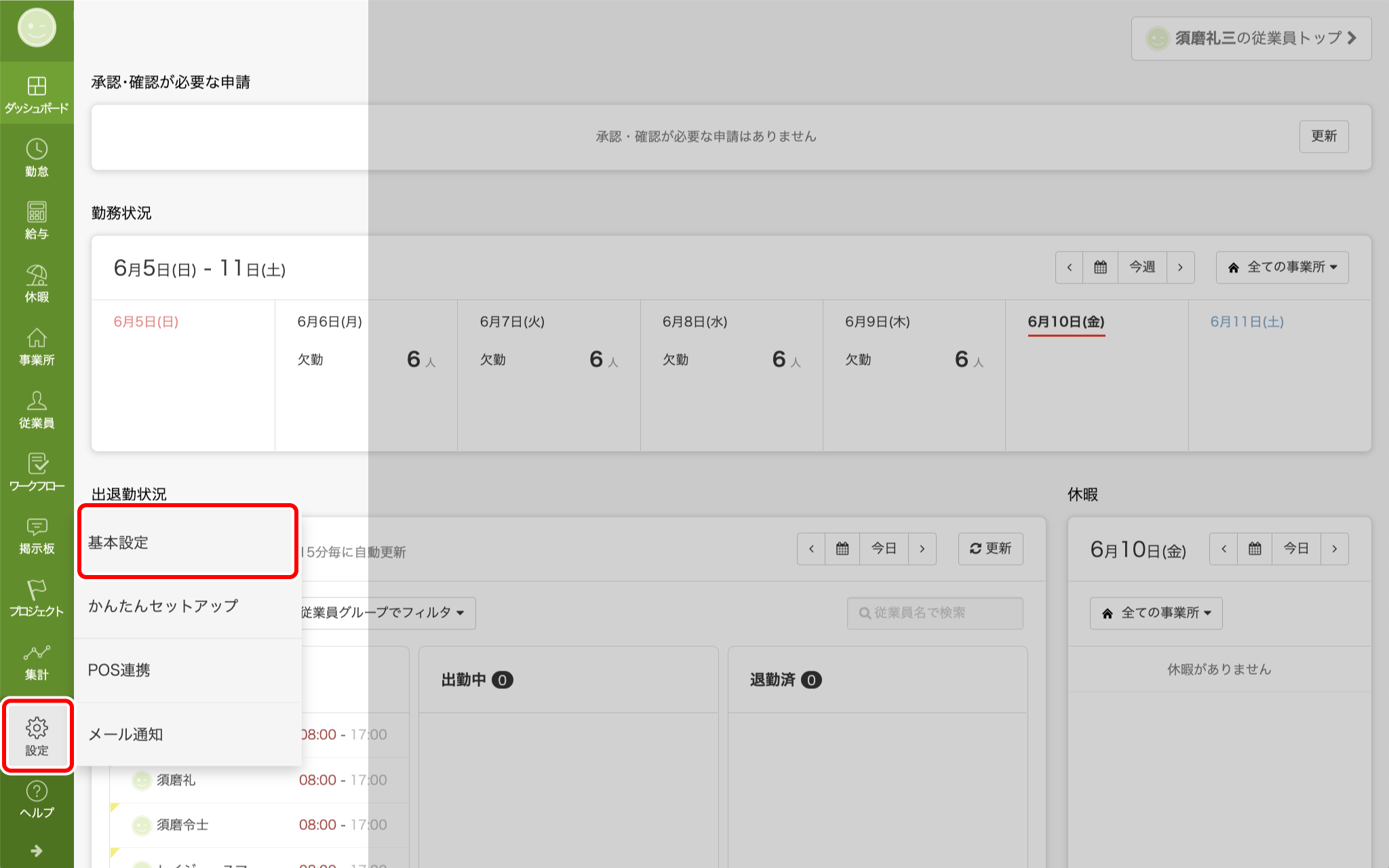Viewport: 1389px width, 868px height.
Task: Open the ワークフロー workflow section
Action: coord(37,473)
